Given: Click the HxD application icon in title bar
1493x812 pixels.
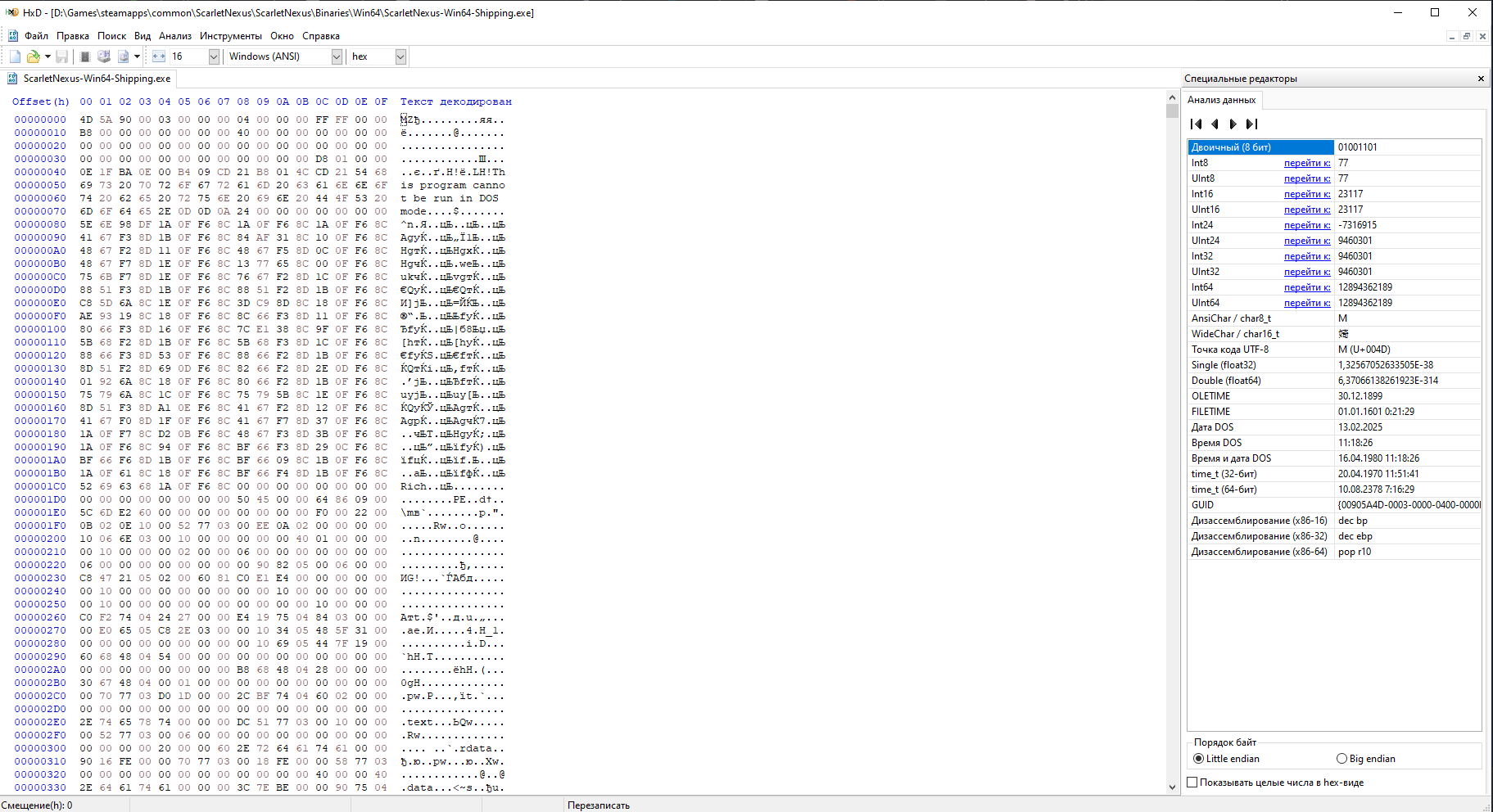Looking at the screenshot, I should click(12, 12).
